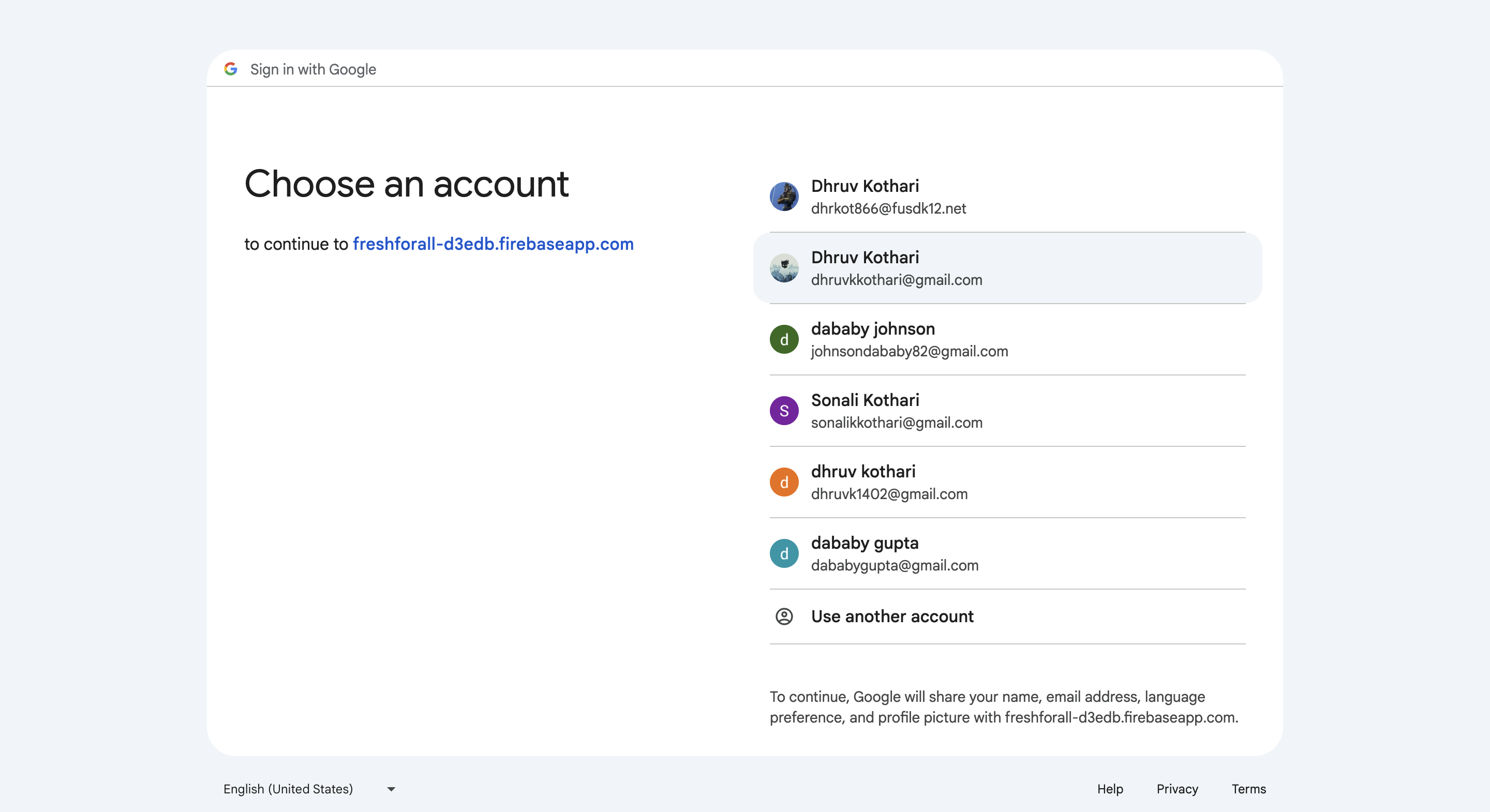1490x812 pixels.
Task: Open the Terms link
Action: coord(1248,789)
